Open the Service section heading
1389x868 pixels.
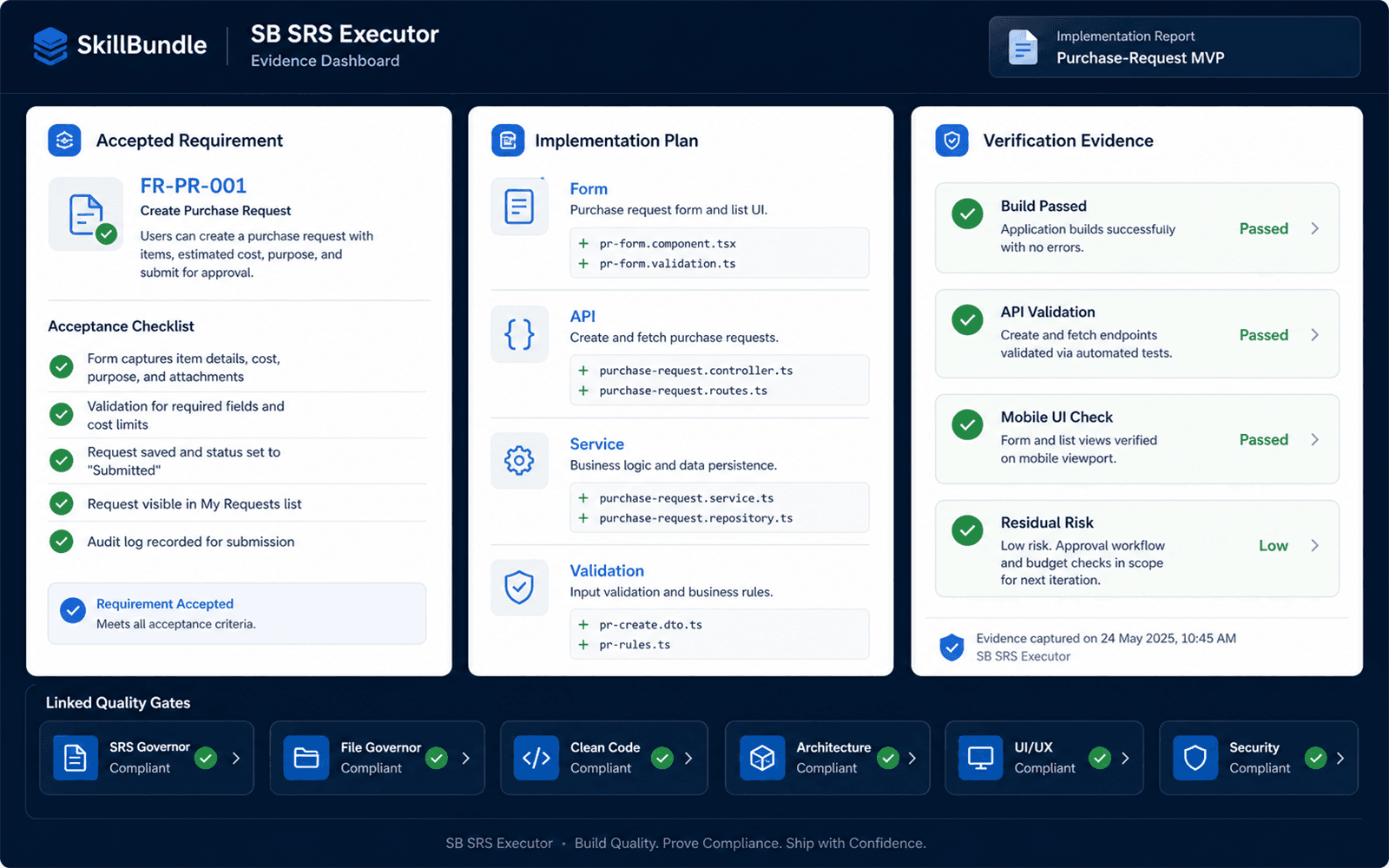pos(597,444)
